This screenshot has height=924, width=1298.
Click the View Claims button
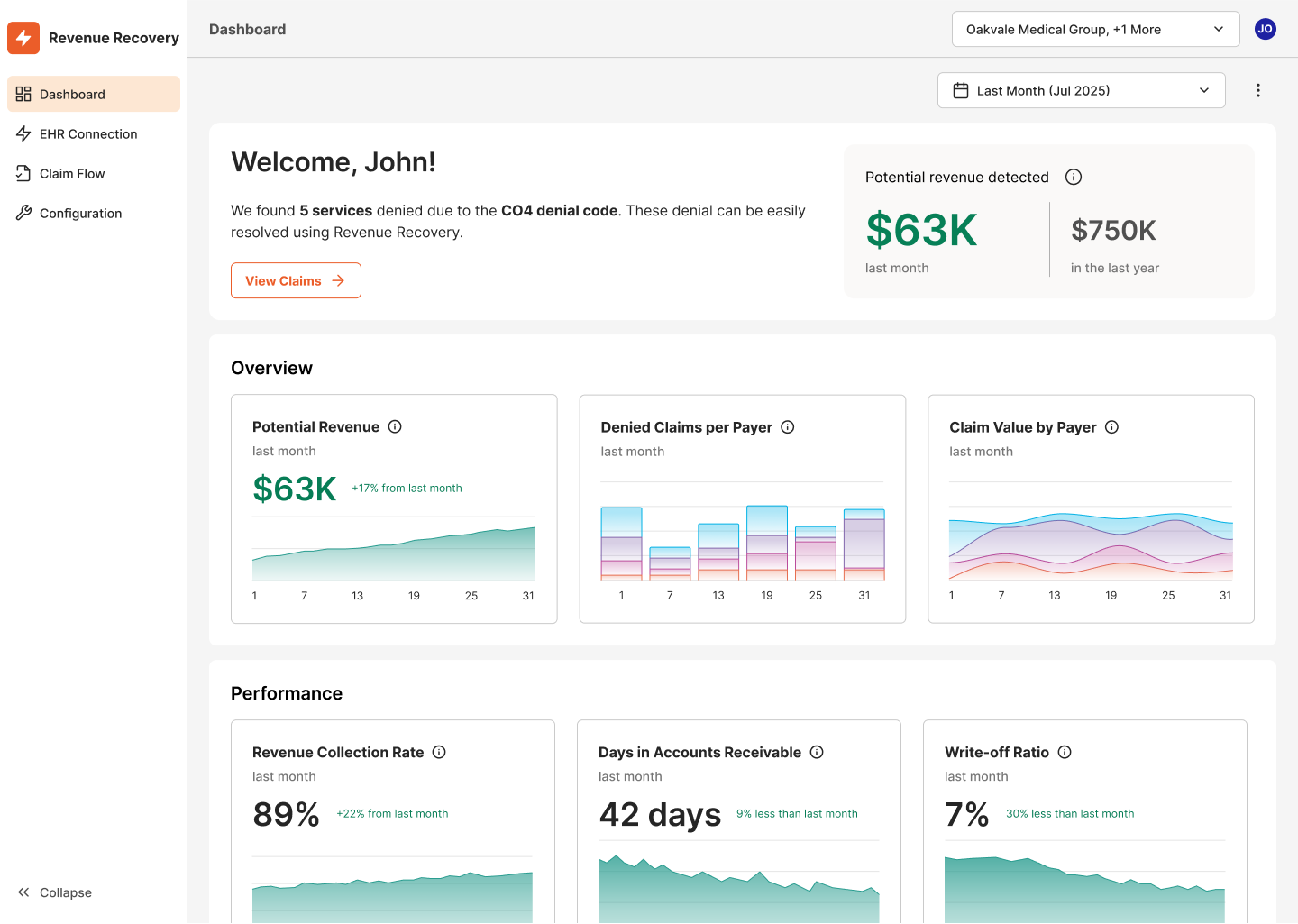[296, 280]
